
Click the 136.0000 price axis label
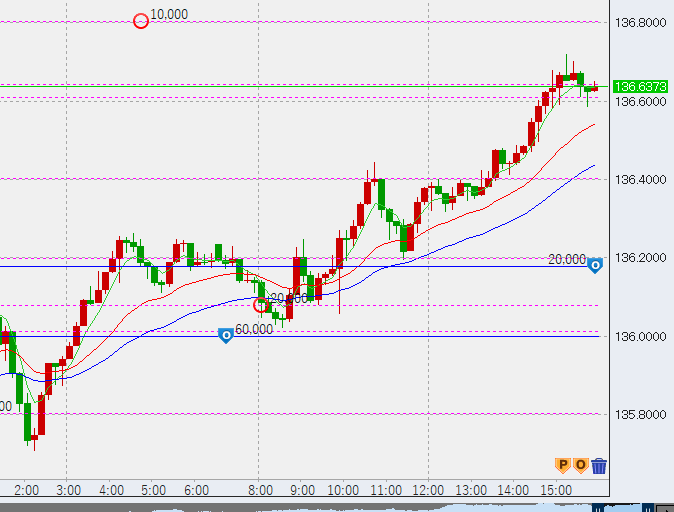tap(640, 337)
